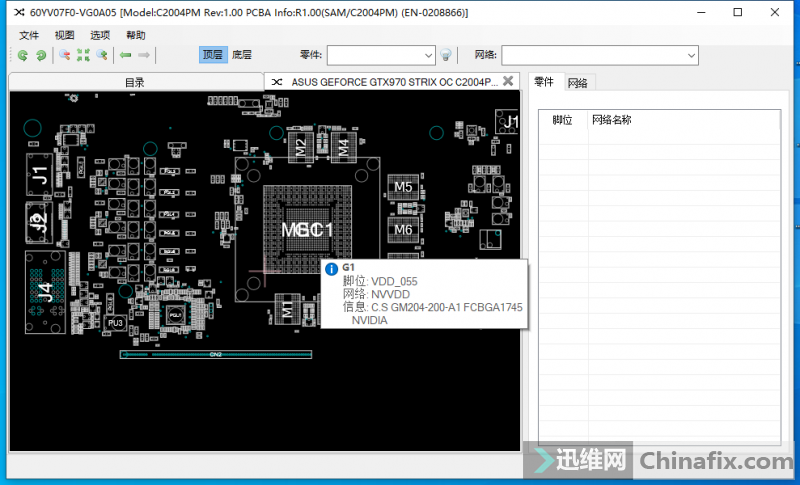Image resolution: width=800 pixels, height=485 pixels.
Task: Select the GPU chip at board center
Action: [307, 229]
